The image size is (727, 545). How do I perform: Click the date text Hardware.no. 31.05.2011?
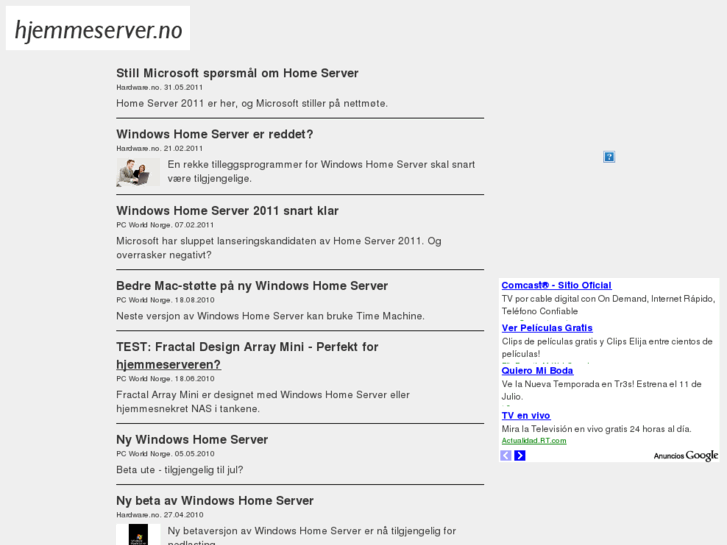tap(159, 87)
